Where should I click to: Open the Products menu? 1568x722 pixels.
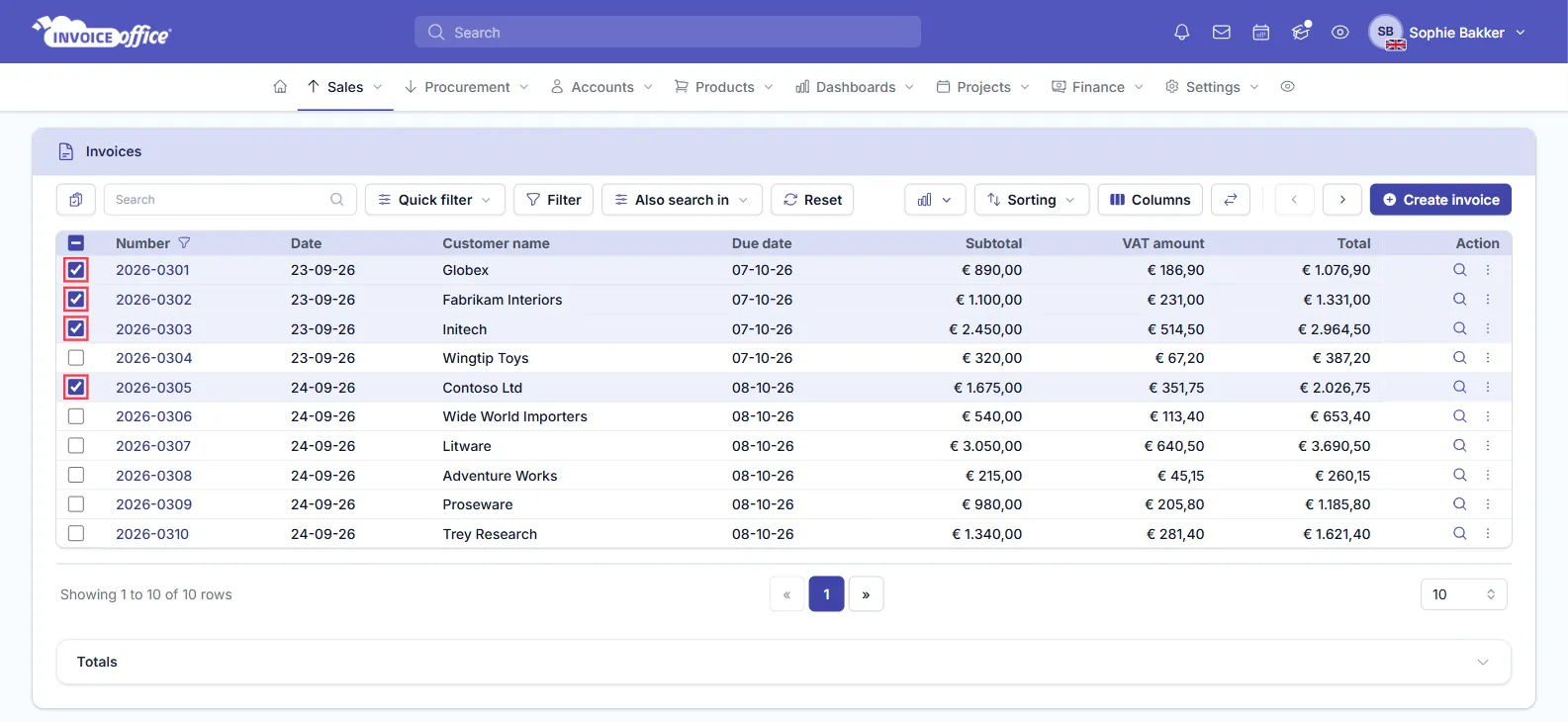pyautogui.click(x=723, y=87)
